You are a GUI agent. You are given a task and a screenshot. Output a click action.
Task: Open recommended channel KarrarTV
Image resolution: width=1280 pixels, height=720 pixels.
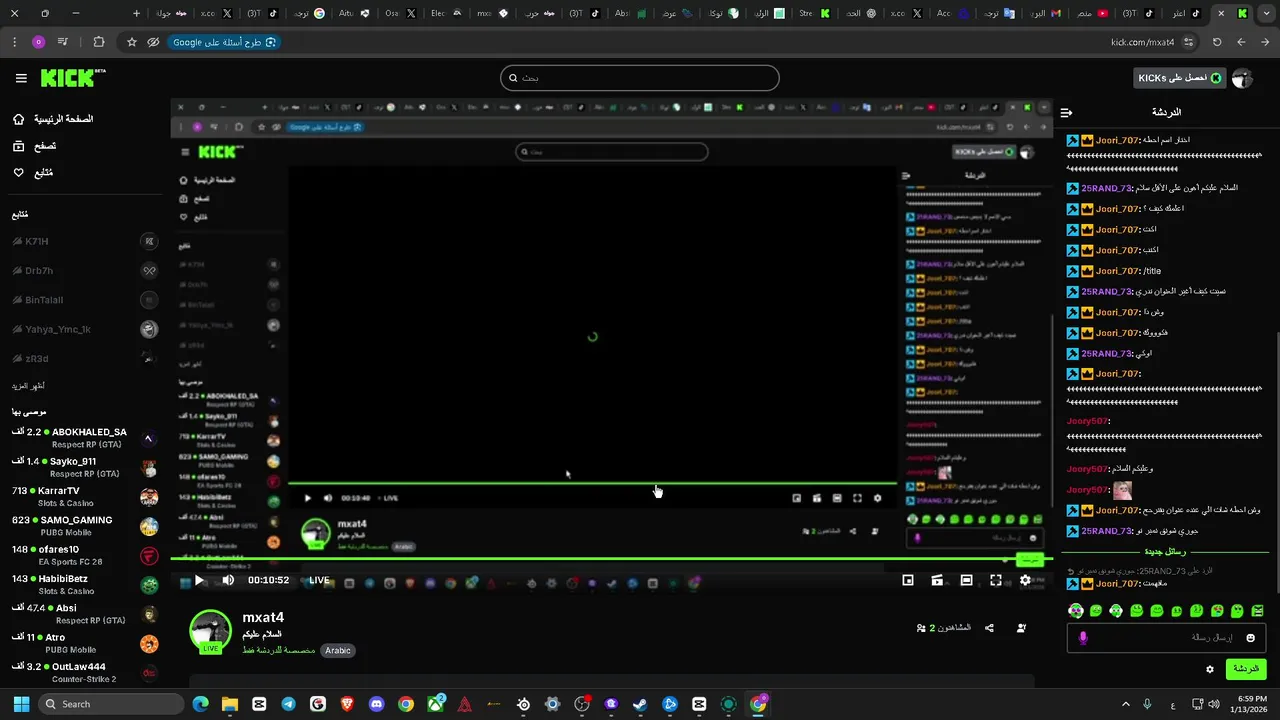coord(84,496)
